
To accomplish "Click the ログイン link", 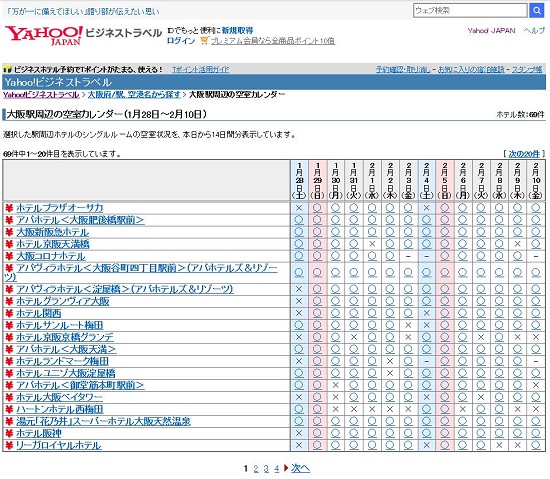I will click(181, 41).
